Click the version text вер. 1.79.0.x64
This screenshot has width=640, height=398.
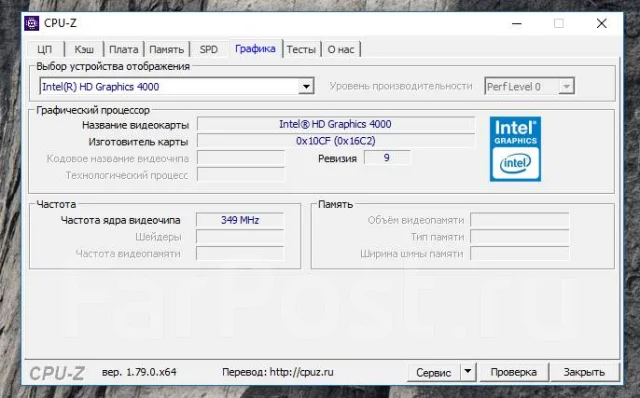point(139,372)
